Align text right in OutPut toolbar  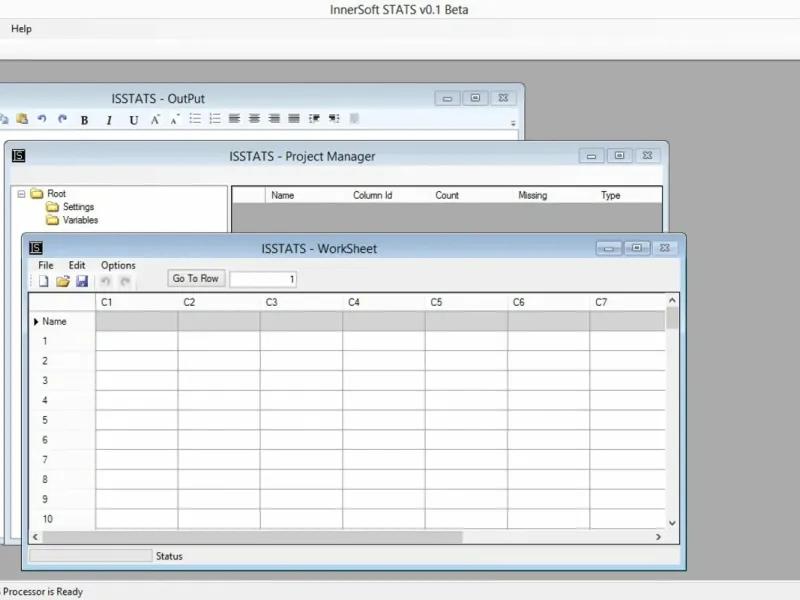(274, 119)
